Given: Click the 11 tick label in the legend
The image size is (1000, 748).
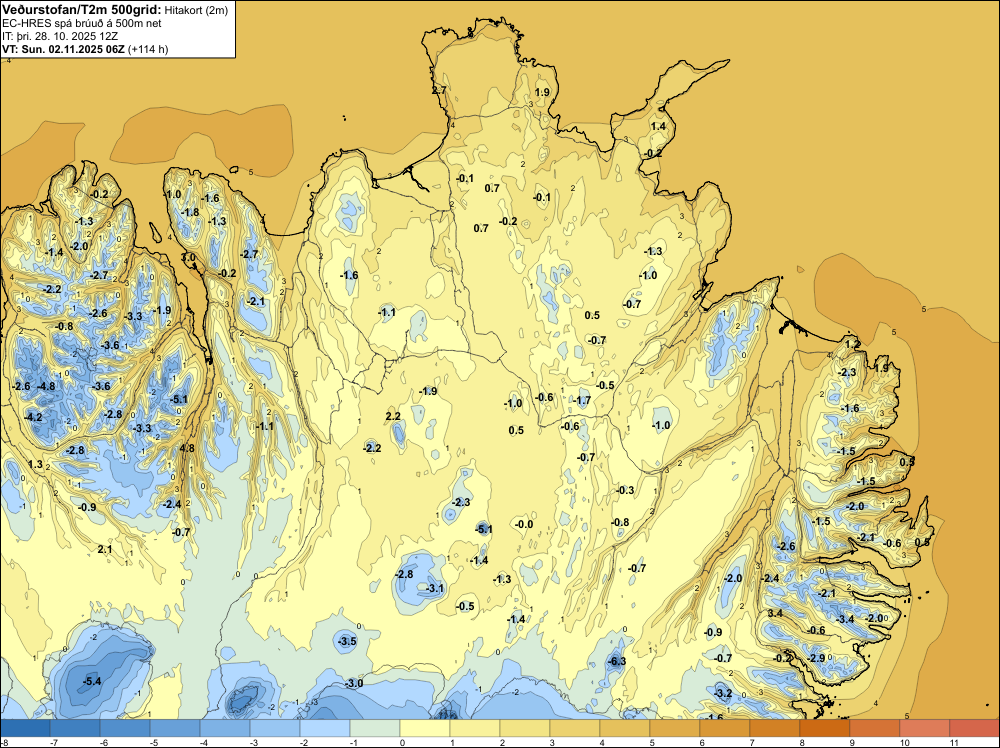Looking at the screenshot, I should [955, 742].
